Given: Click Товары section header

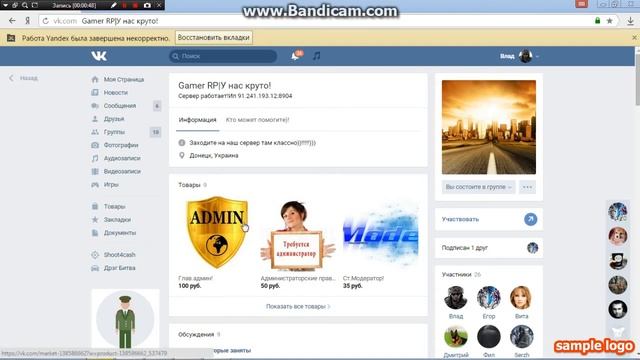Looking at the screenshot, I should point(189,185).
